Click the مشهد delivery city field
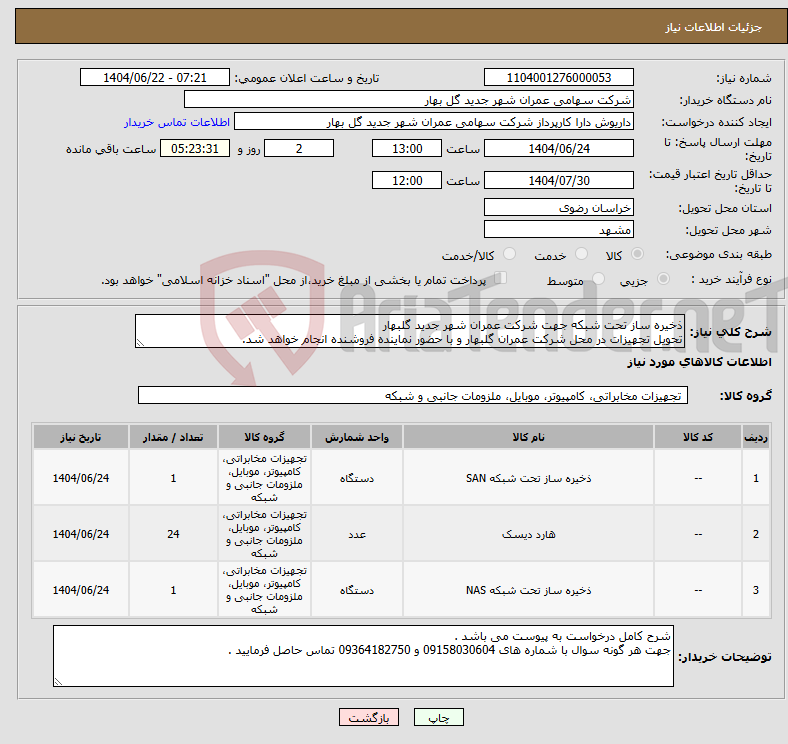788x744 pixels. click(x=558, y=230)
